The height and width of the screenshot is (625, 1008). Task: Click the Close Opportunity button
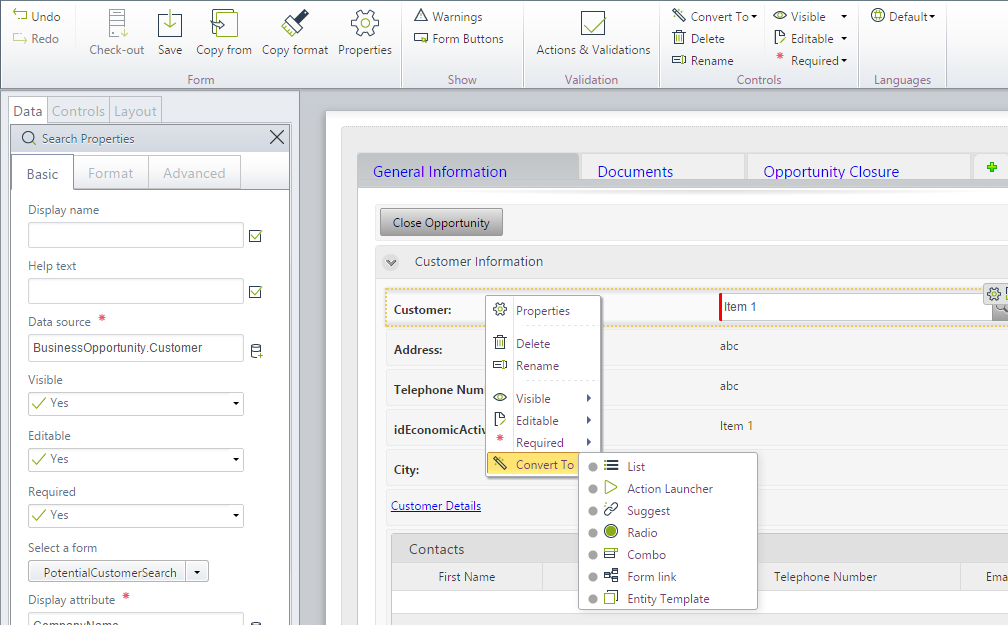point(441,222)
